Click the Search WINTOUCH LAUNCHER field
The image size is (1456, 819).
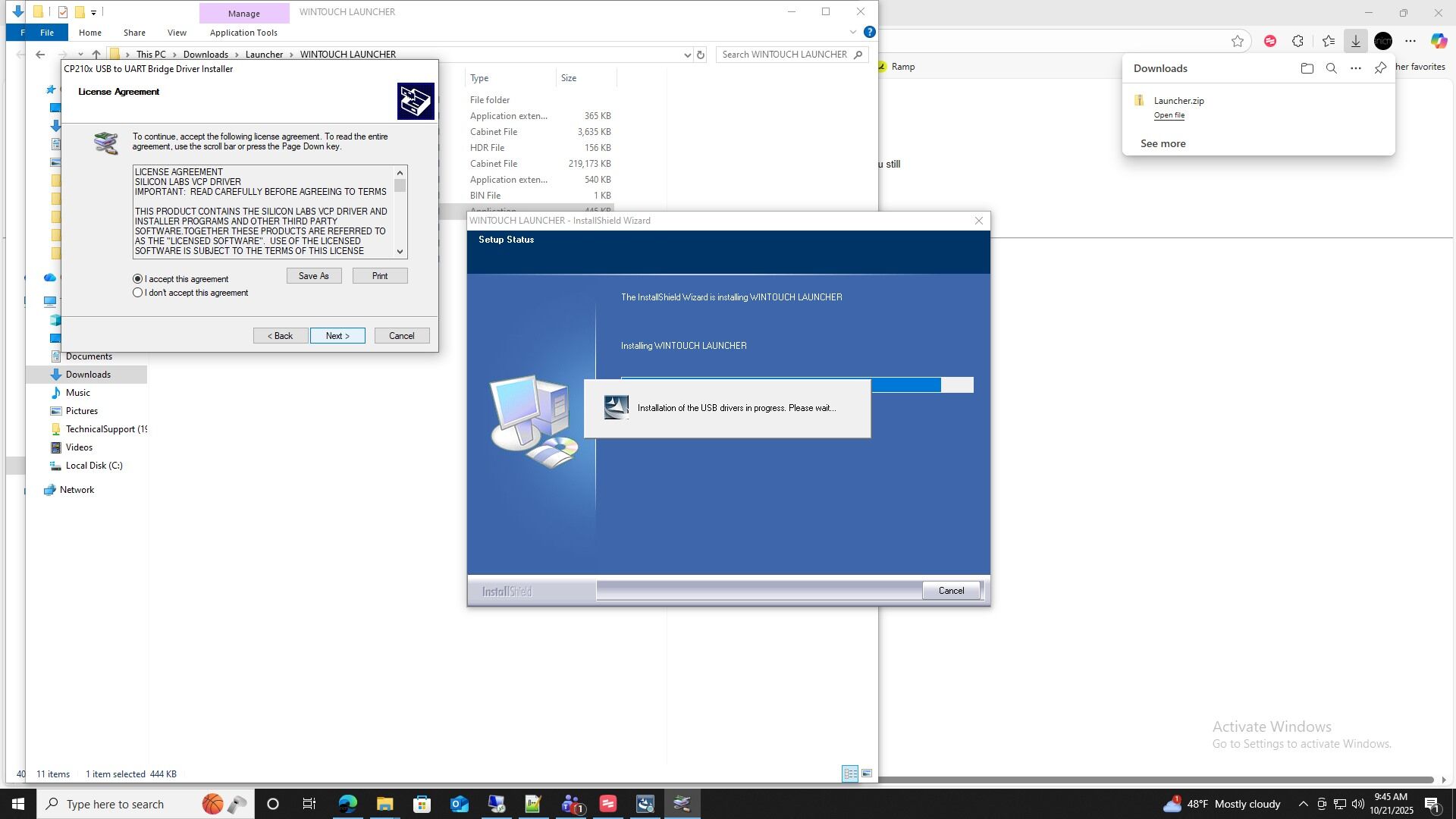pyautogui.click(x=785, y=55)
